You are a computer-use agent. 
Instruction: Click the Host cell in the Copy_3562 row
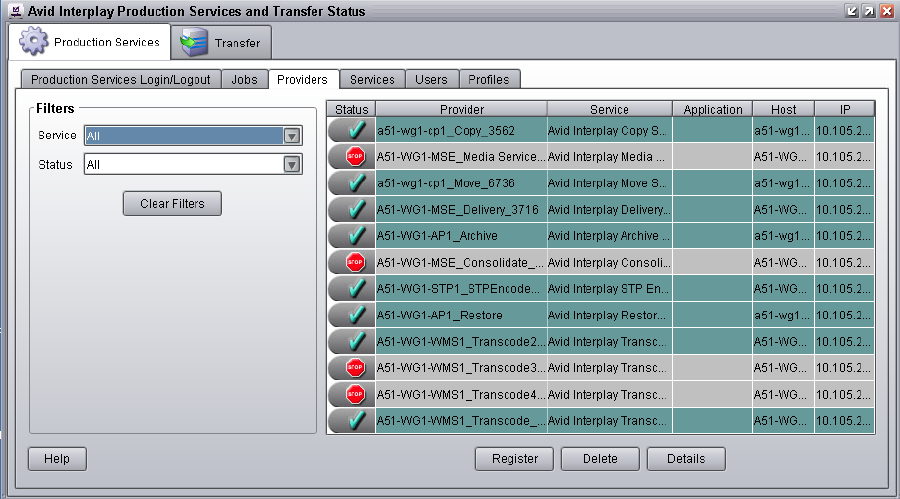pos(783,130)
